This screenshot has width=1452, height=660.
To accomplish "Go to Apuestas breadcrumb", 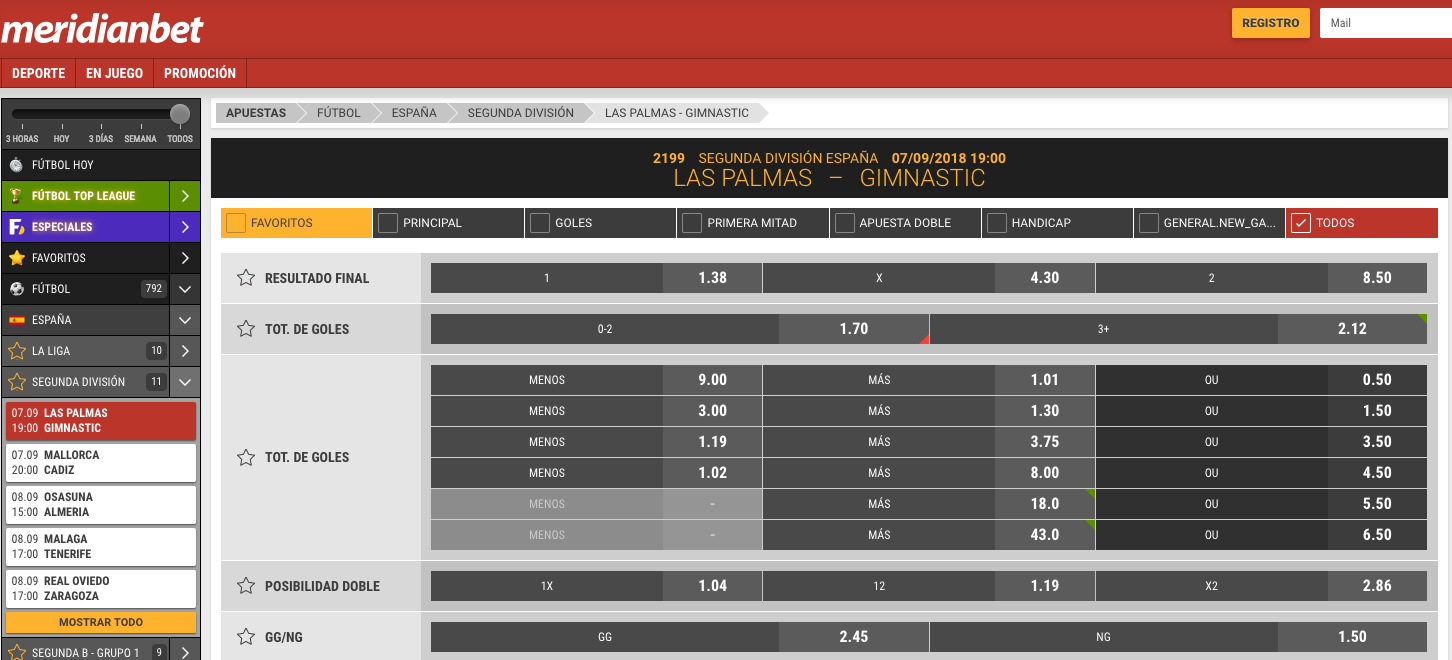I will (x=256, y=113).
